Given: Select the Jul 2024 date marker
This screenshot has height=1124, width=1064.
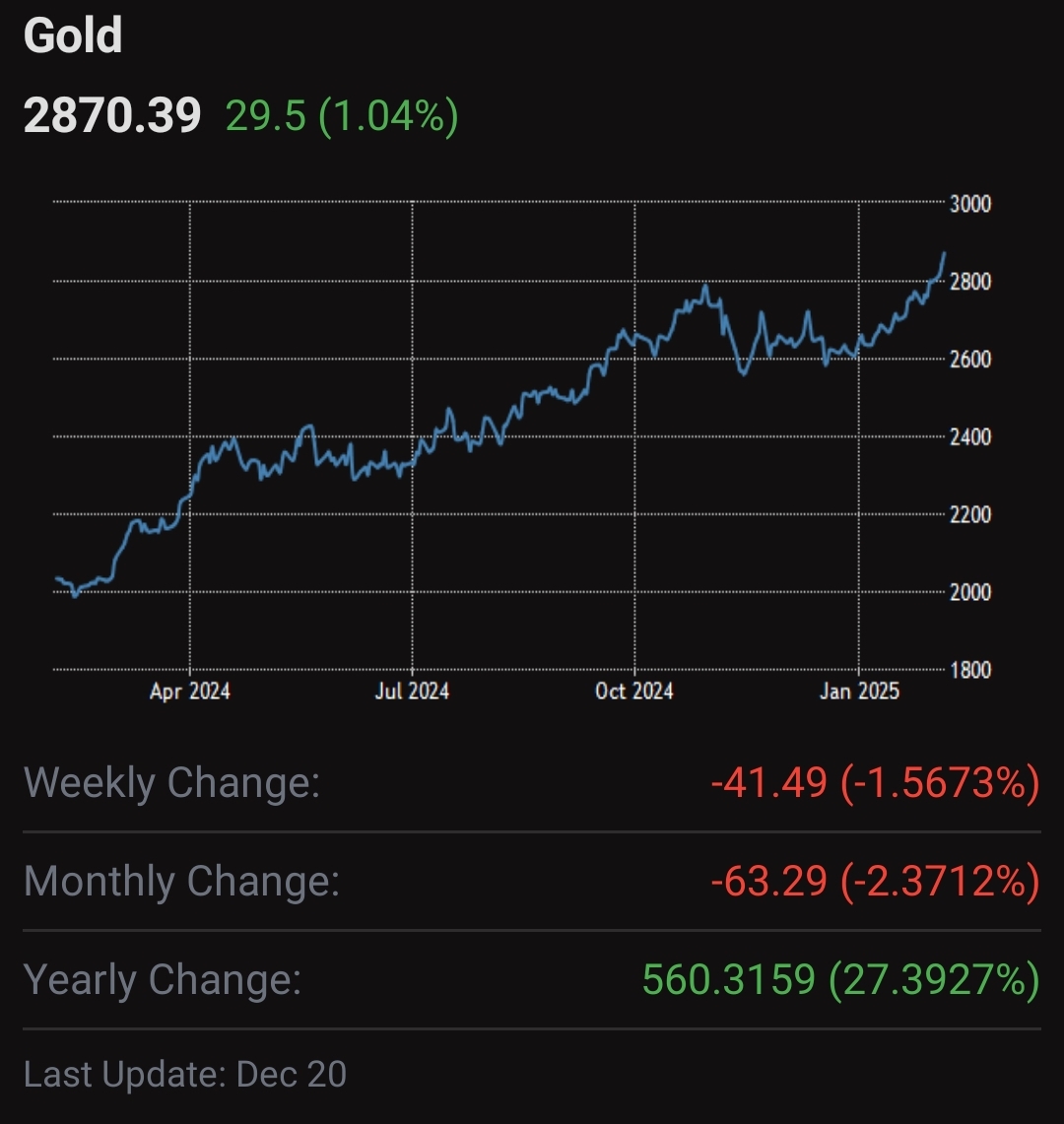Looking at the screenshot, I should coord(412,692).
